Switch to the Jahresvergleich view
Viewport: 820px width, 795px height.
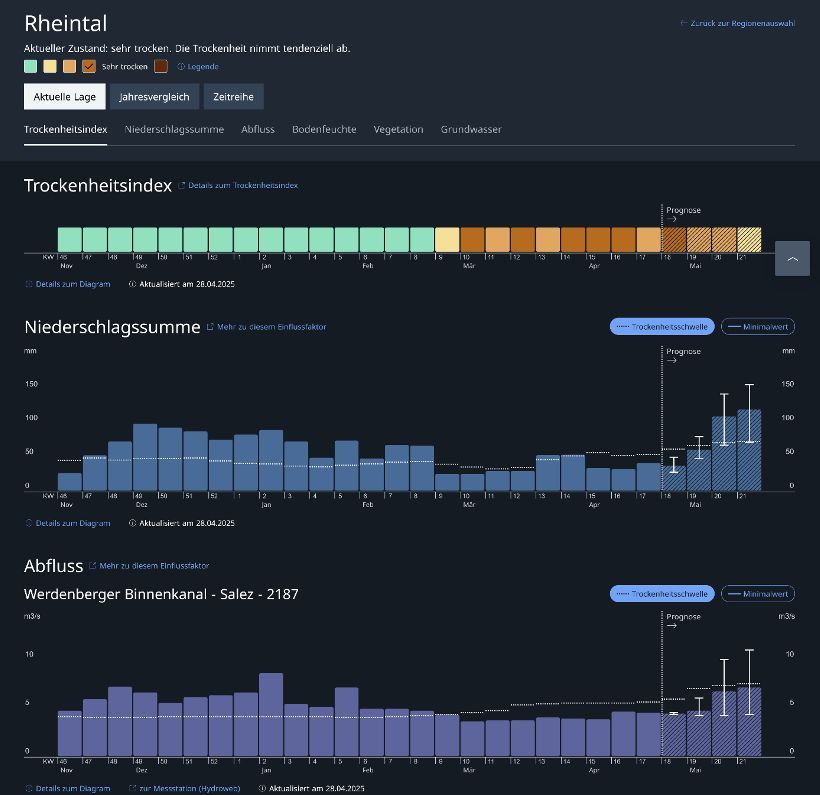pos(154,97)
